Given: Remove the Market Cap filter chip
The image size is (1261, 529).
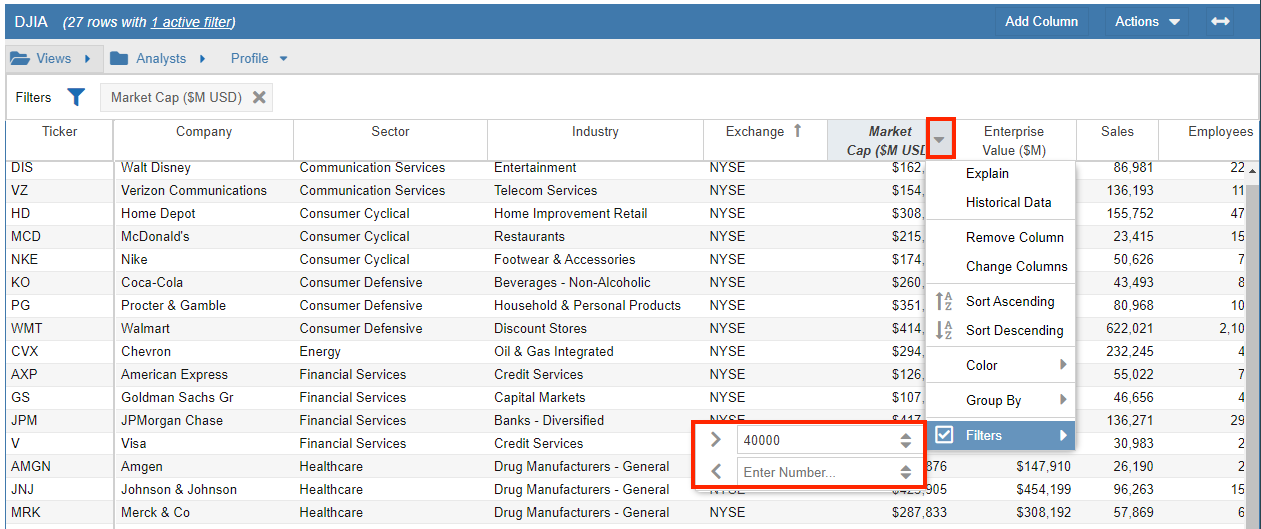Looking at the screenshot, I should [x=259, y=97].
